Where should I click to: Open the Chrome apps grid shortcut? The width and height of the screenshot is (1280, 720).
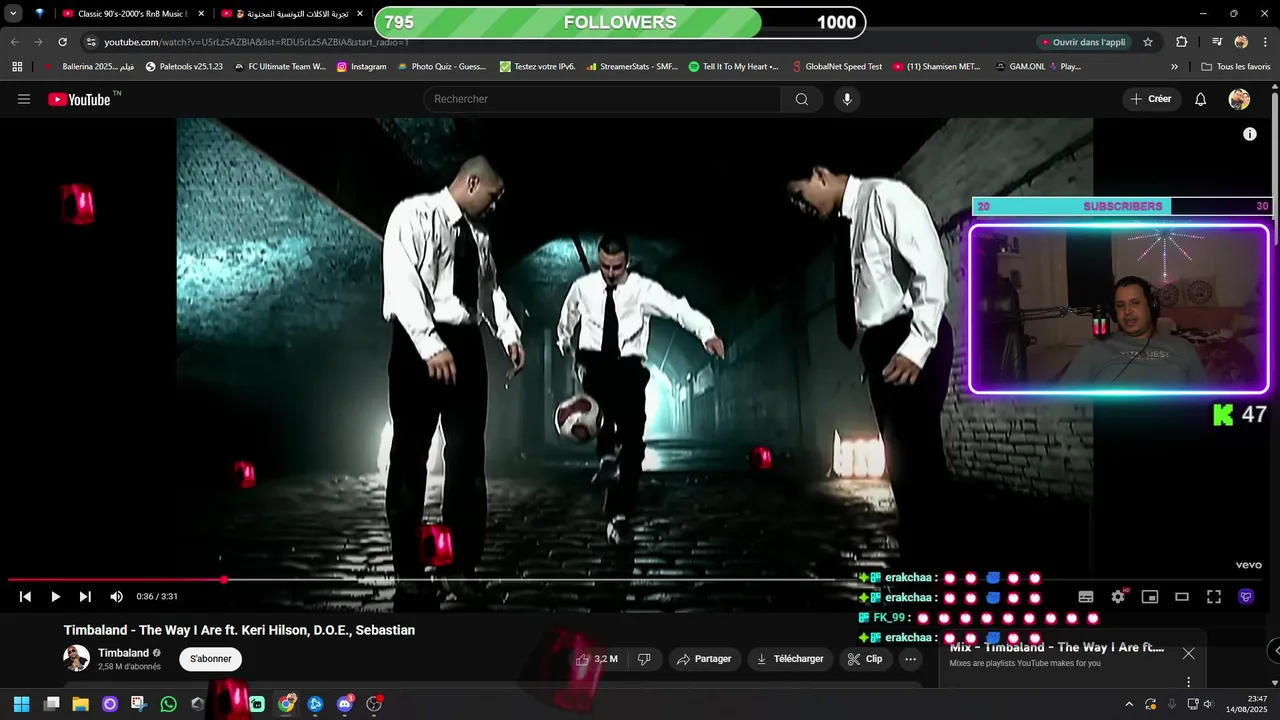point(17,67)
